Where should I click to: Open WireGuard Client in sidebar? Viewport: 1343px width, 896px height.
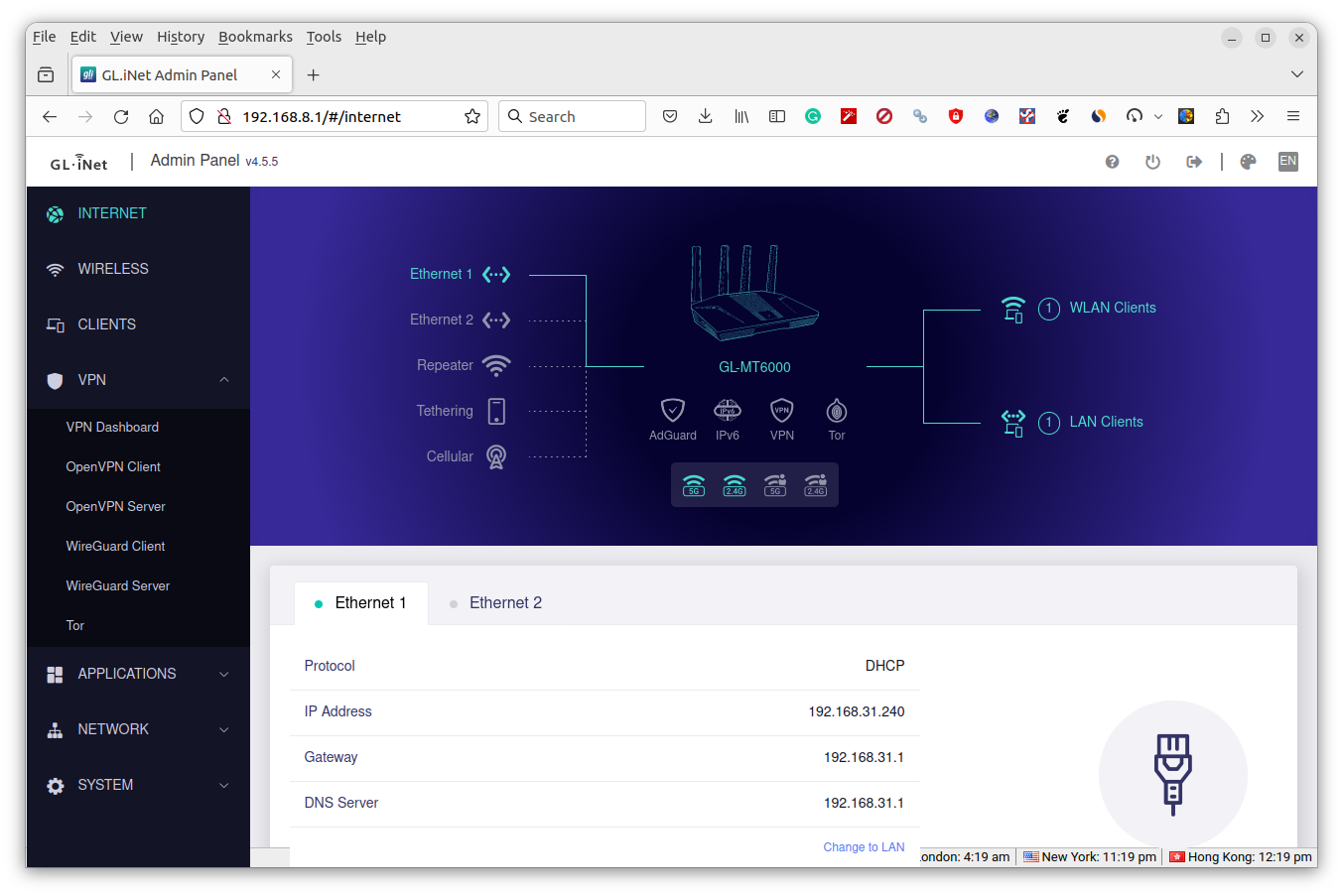point(115,546)
